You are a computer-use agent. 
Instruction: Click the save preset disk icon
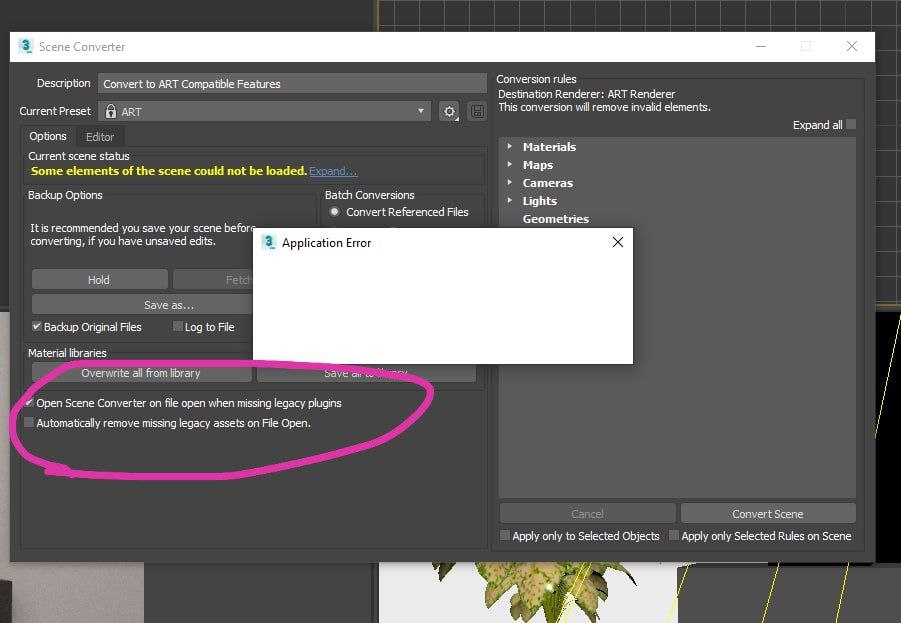tap(477, 111)
